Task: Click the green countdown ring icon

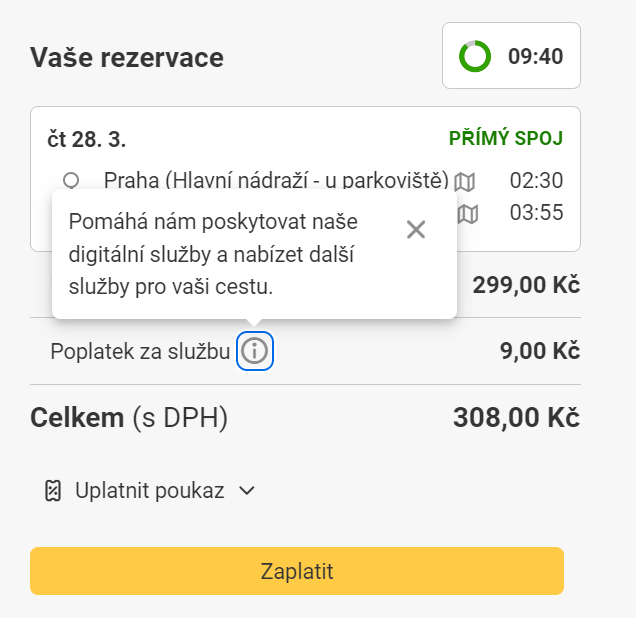Action: [475, 56]
